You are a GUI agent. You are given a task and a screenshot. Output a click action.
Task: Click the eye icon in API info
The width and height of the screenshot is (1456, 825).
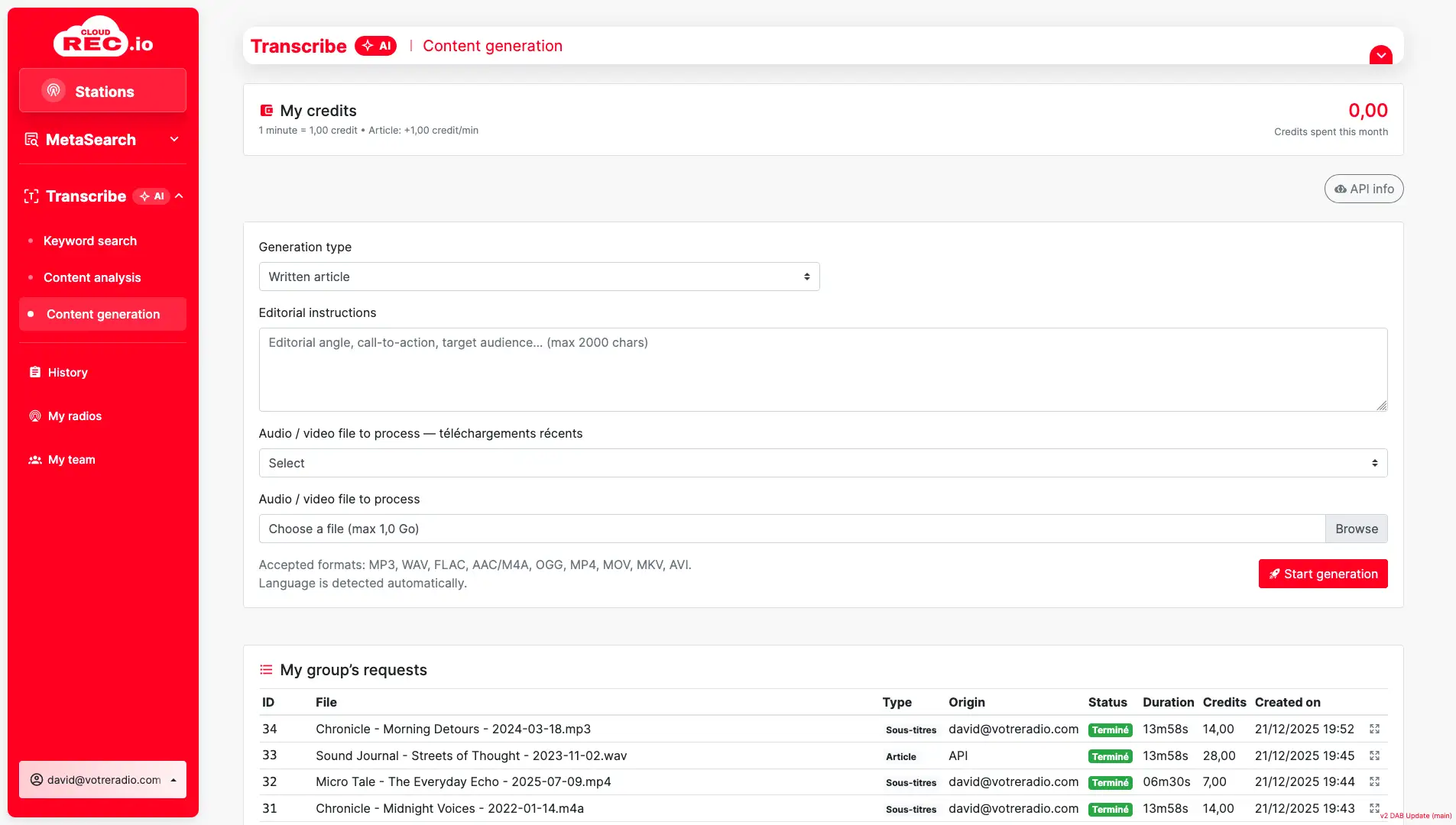point(1341,189)
